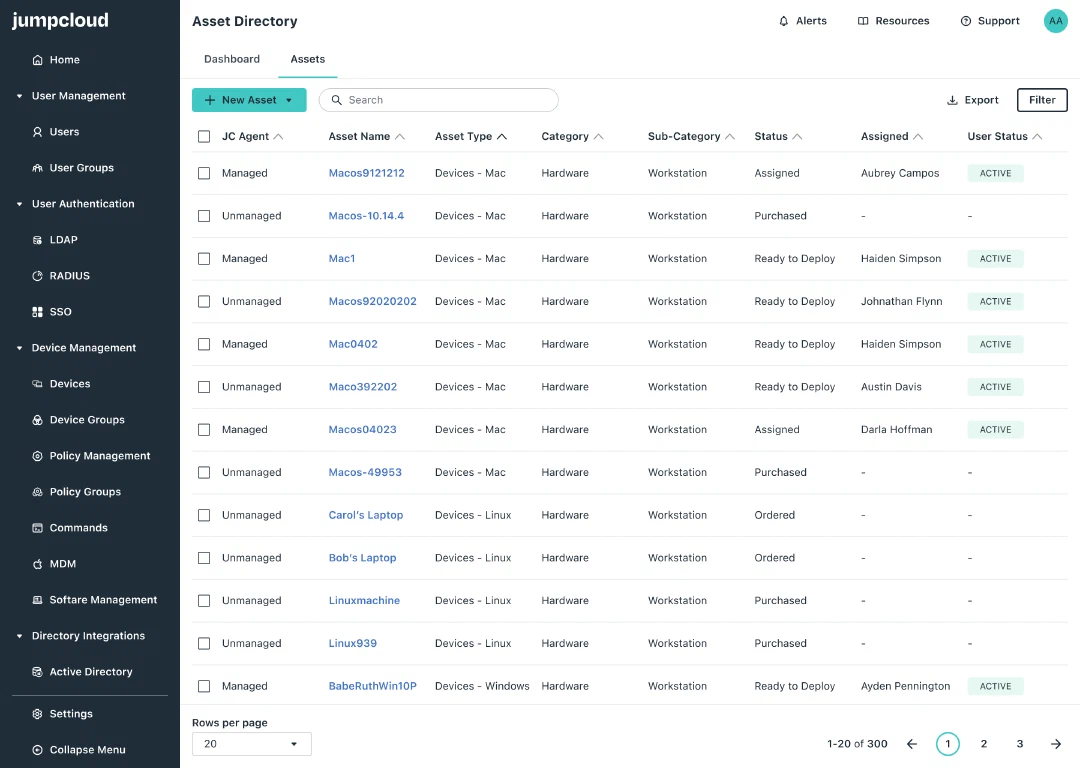The image size is (1080, 768).
Task: Sort by Asset Type column
Action: tap(471, 136)
